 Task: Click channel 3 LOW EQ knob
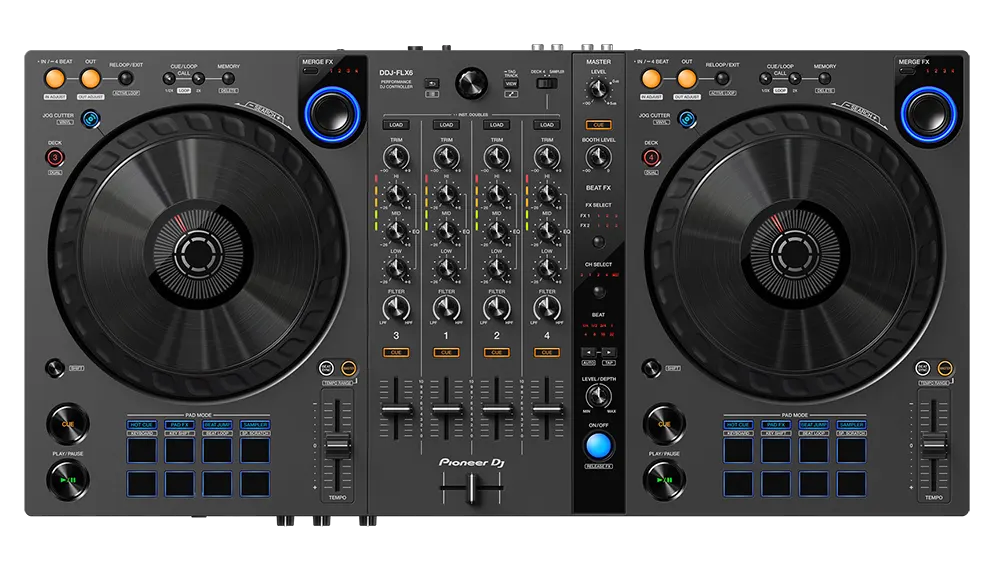tap(396, 269)
